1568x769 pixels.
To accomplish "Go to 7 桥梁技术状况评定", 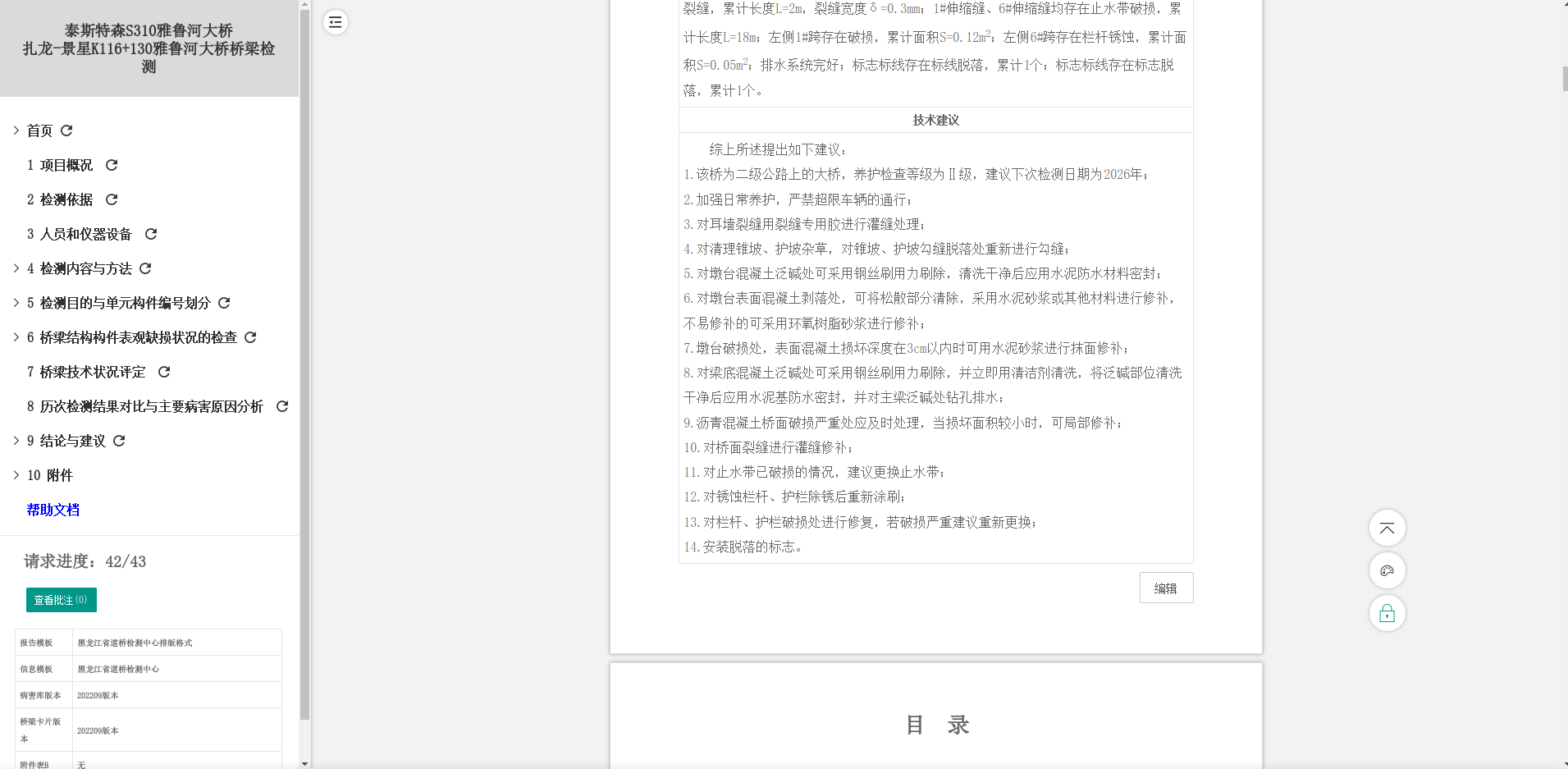I will pyautogui.click(x=86, y=372).
